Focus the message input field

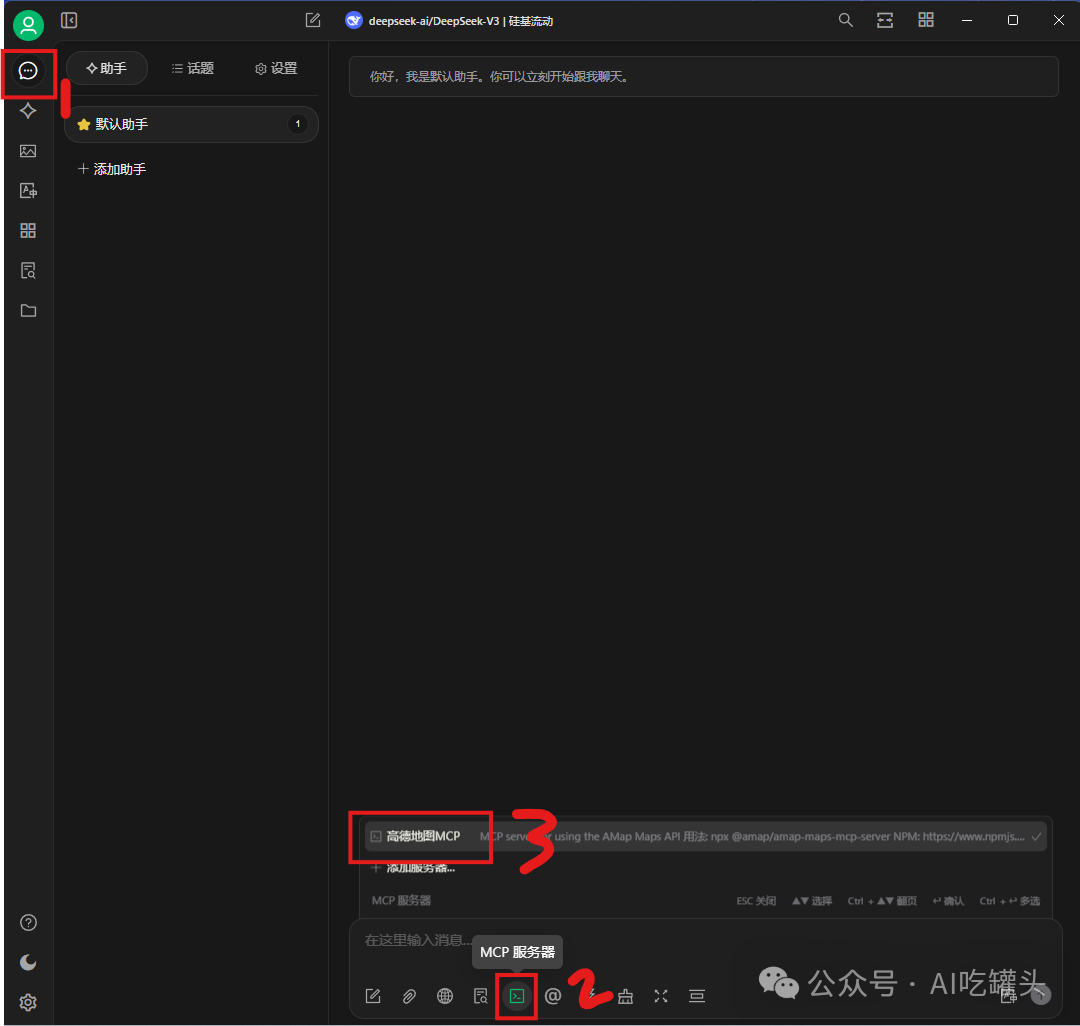click(x=705, y=941)
